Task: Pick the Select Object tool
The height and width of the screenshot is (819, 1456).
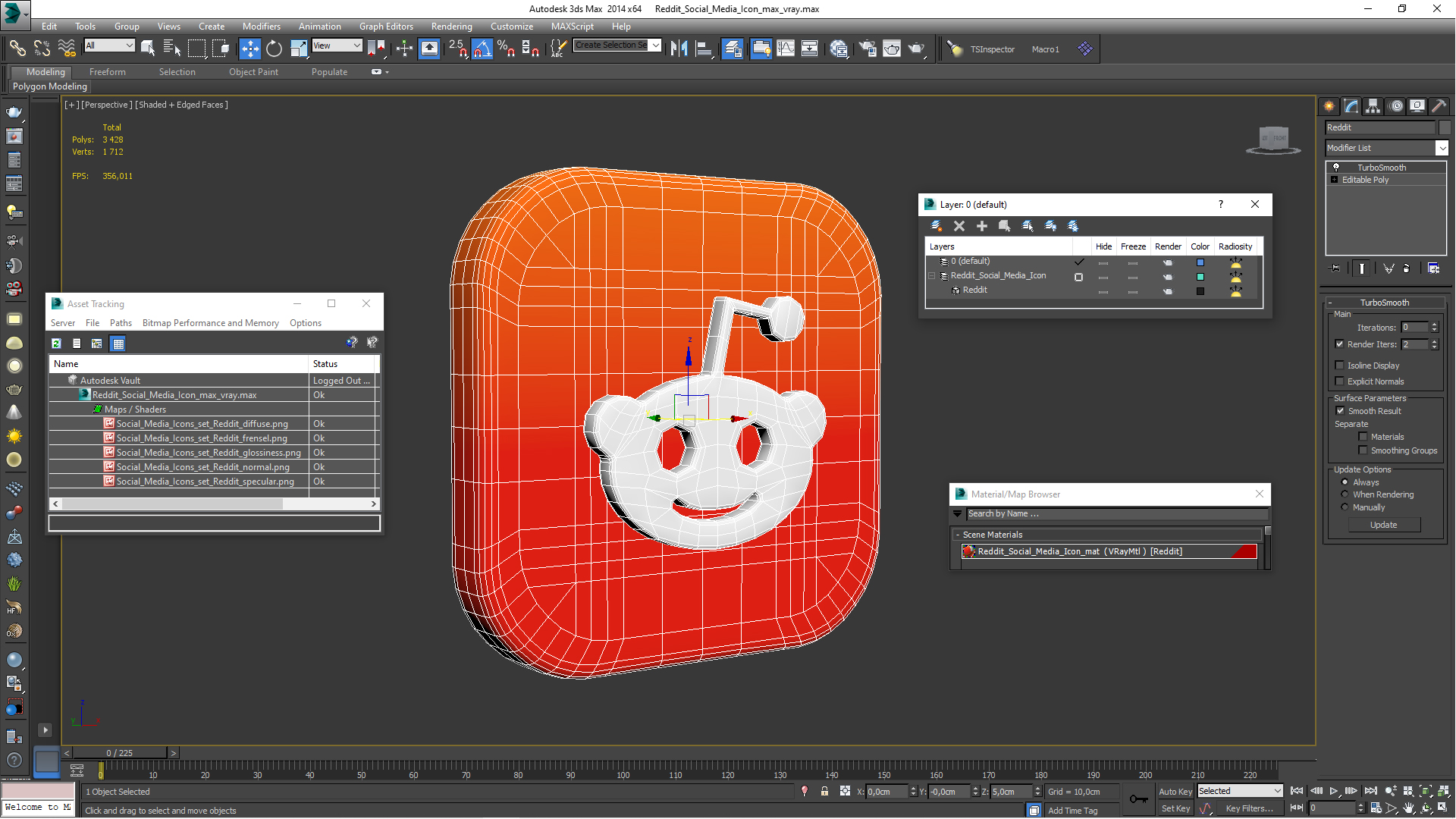Action: tap(149, 49)
